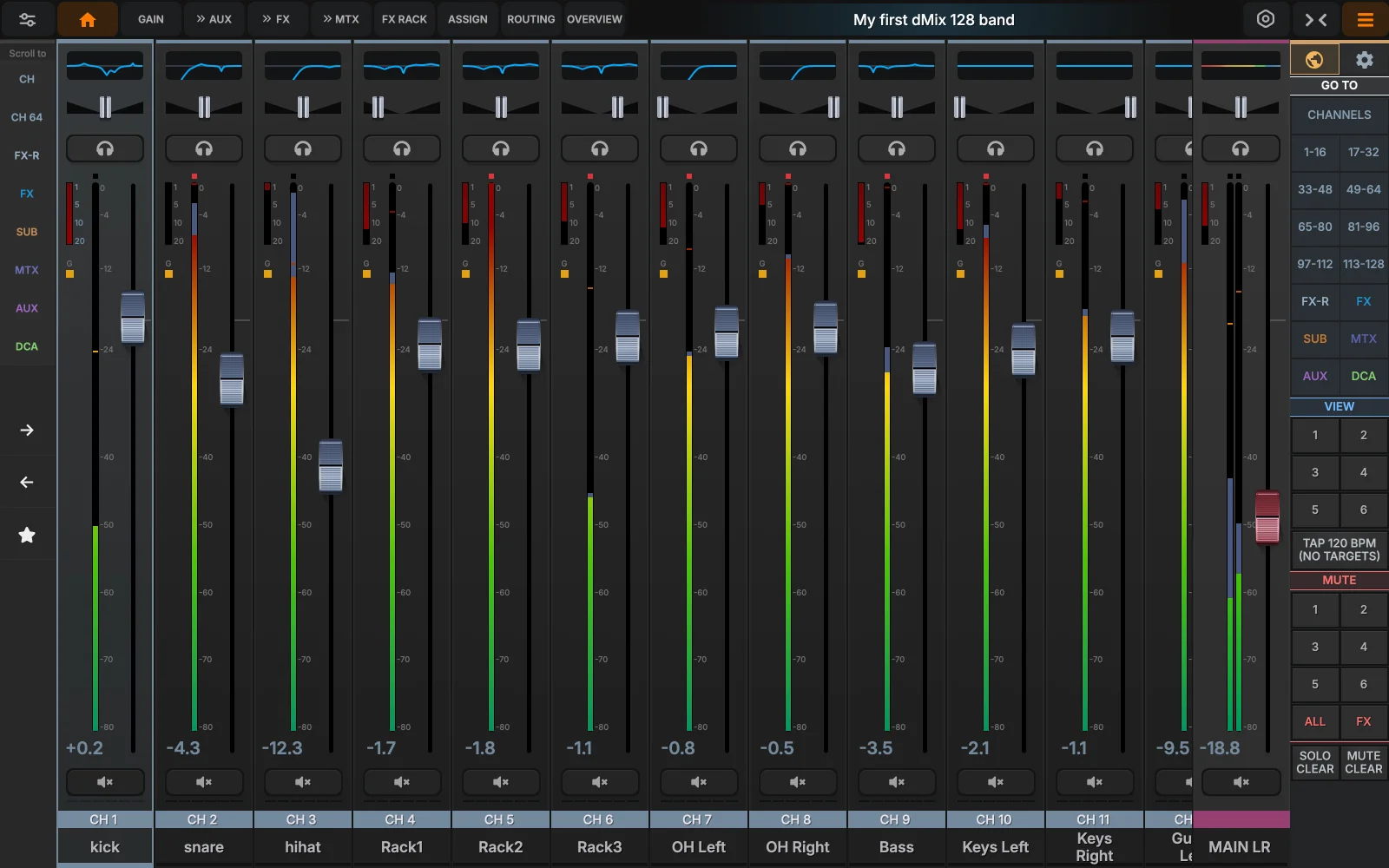Click MUTE CLEAR button
This screenshot has height=868, width=1389.
(x=1364, y=762)
